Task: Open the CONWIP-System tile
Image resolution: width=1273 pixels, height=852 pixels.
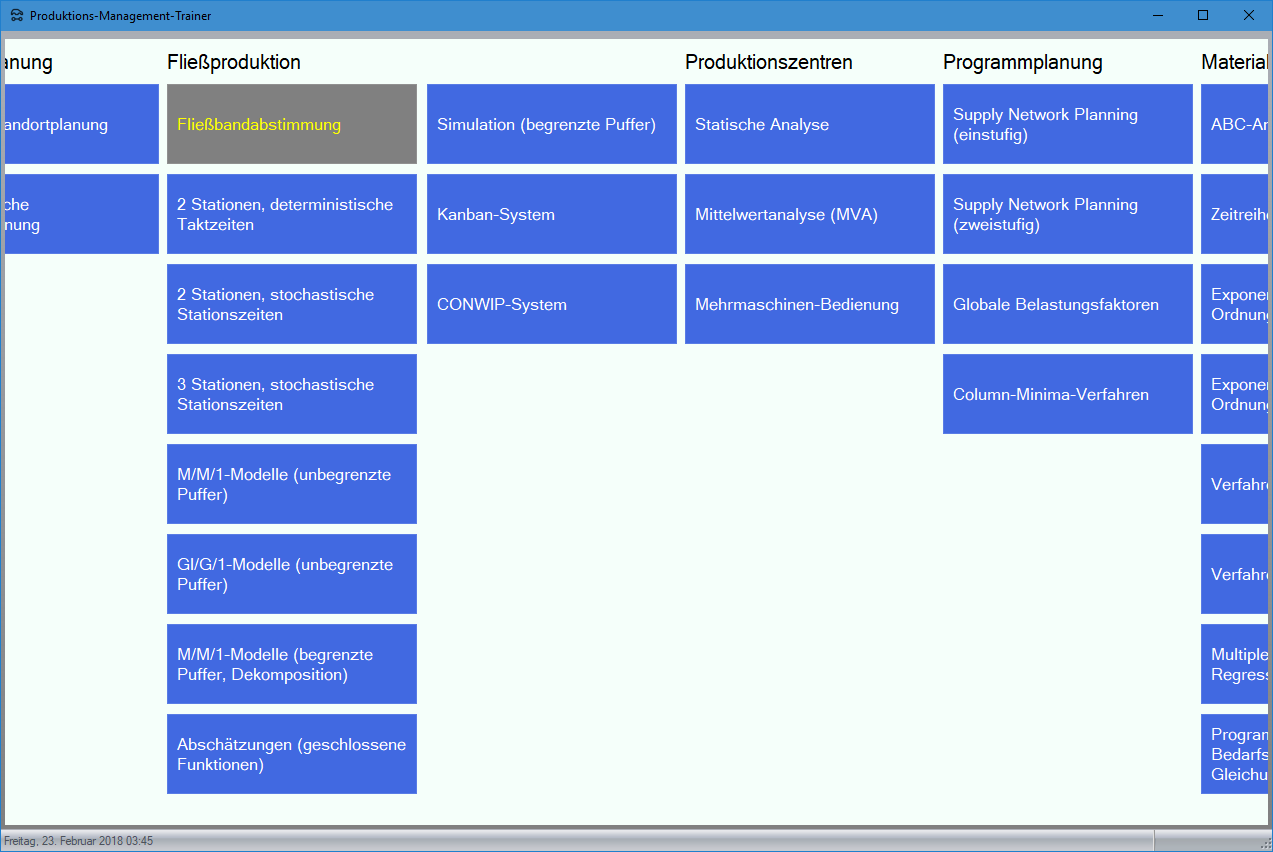Action: (x=551, y=304)
